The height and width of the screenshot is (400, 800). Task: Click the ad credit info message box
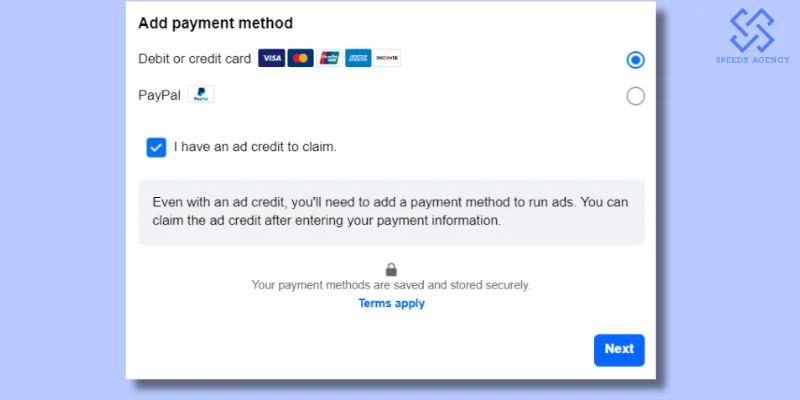tap(391, 211)
